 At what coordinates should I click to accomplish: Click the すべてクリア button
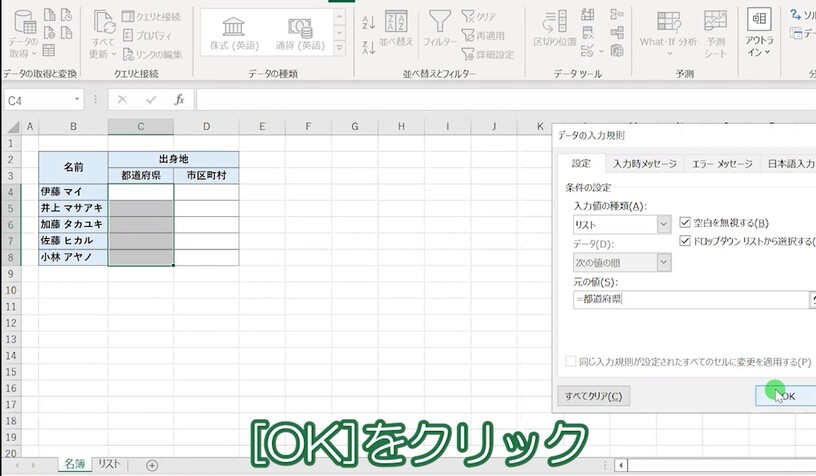click(x=593, y=396)
